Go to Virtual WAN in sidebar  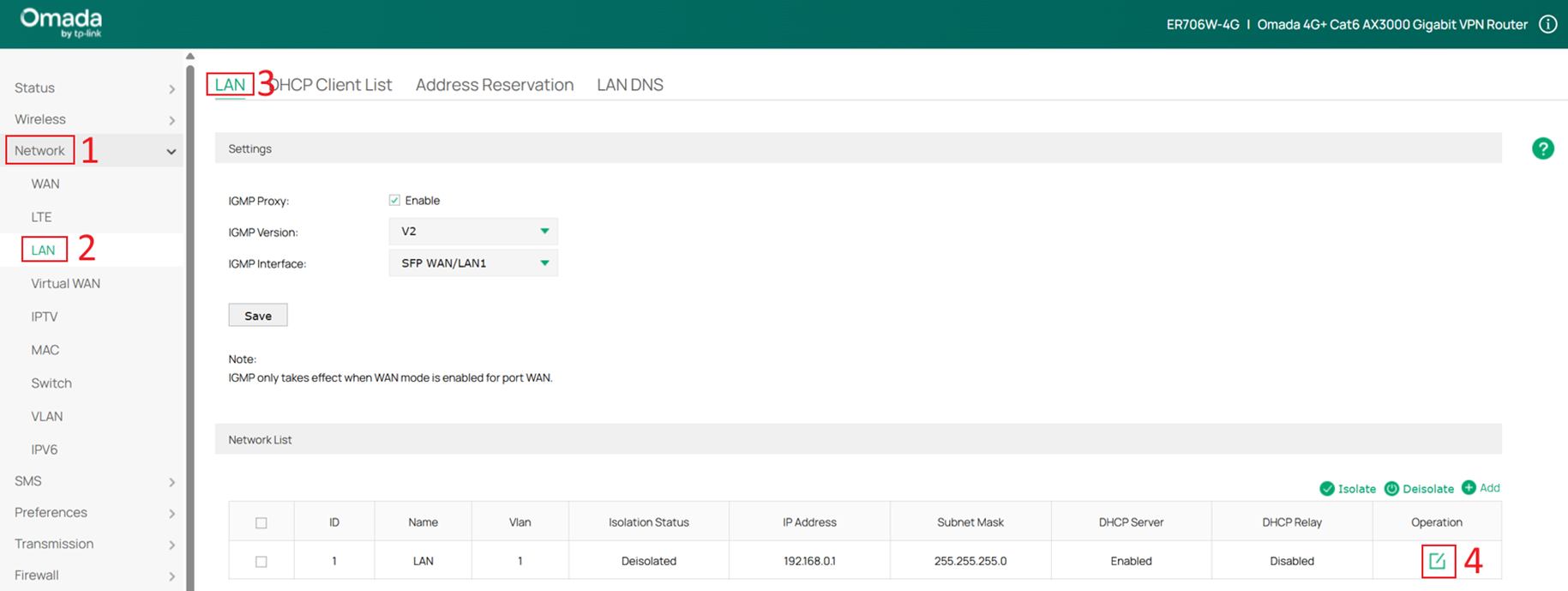[65, 283]
